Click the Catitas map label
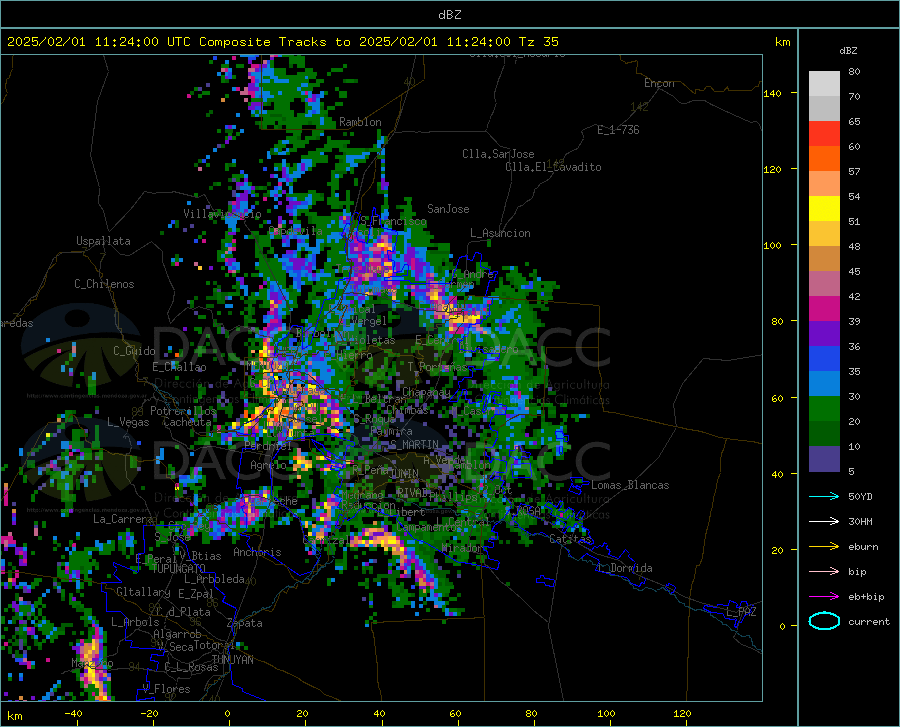Viewport: 900px width, 727px height. click(570, 539)
